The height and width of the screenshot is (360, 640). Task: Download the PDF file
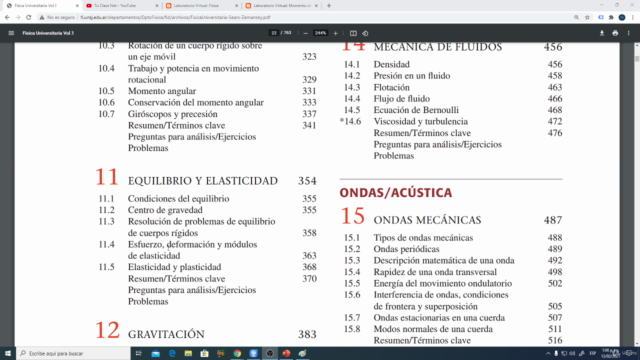coord(602,33)
